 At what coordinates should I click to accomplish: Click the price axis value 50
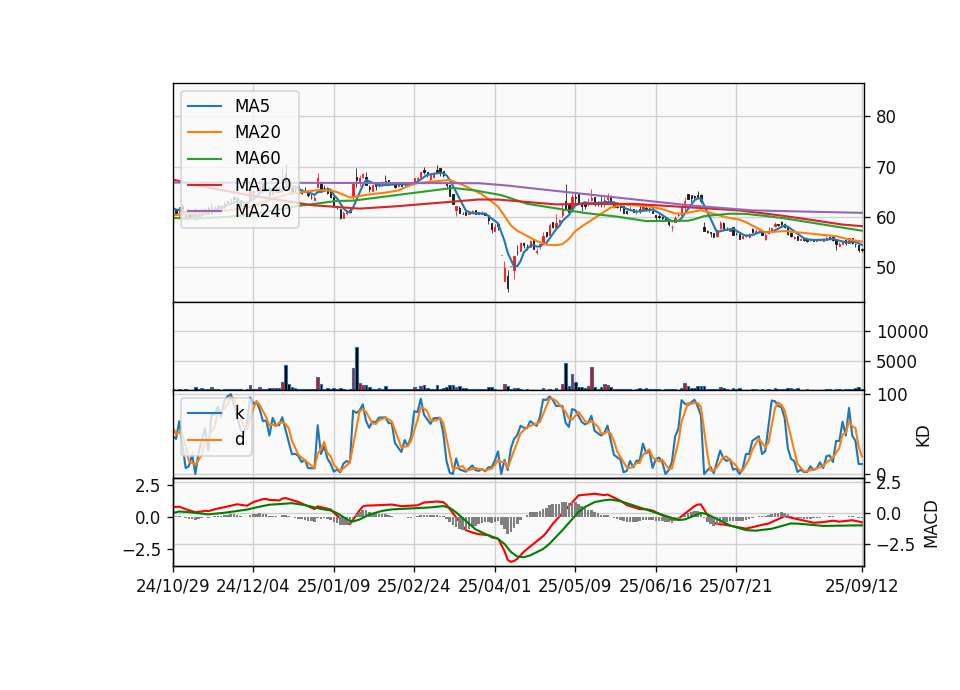click(x=885, y=268)
